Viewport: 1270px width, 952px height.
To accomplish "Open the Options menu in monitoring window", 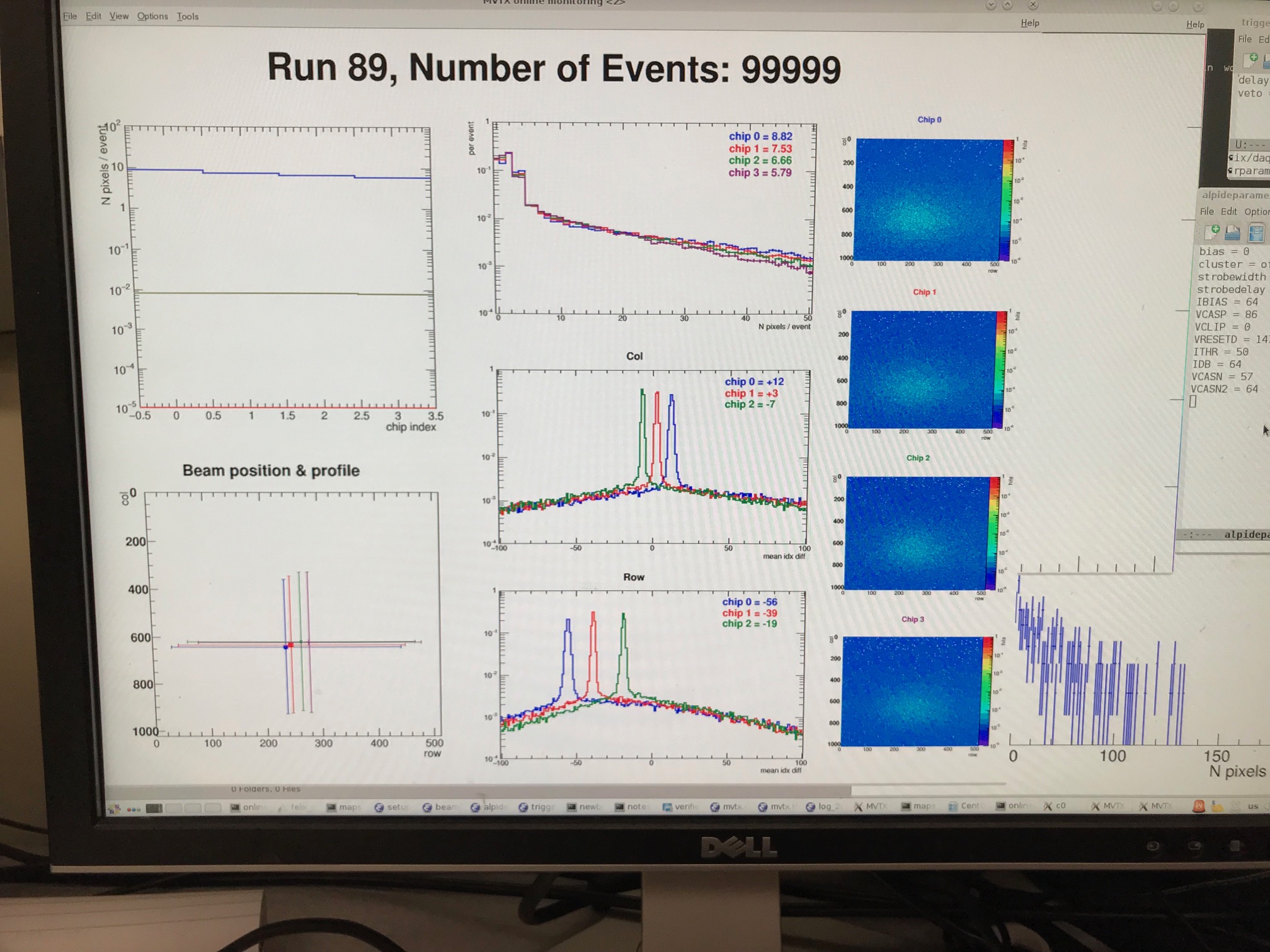I will pos(152,16).
